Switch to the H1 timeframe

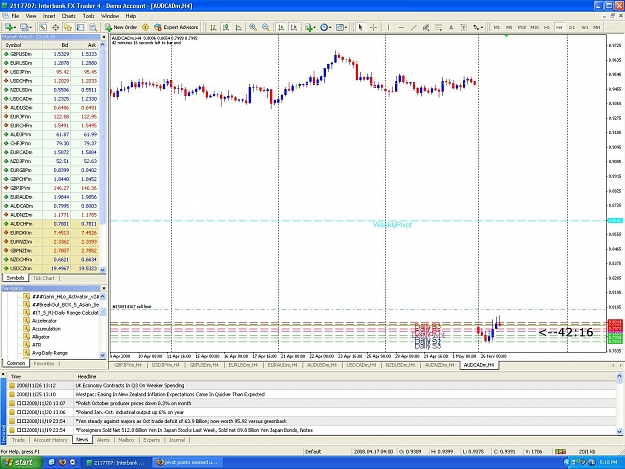click(547, 27)
